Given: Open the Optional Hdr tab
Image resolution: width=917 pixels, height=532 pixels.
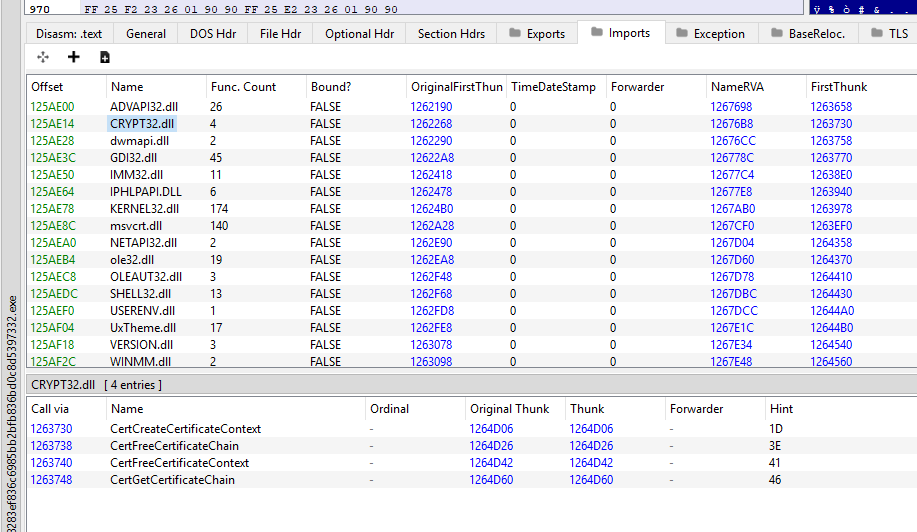Looking at the screenshot, I should [x=360, y=34].
